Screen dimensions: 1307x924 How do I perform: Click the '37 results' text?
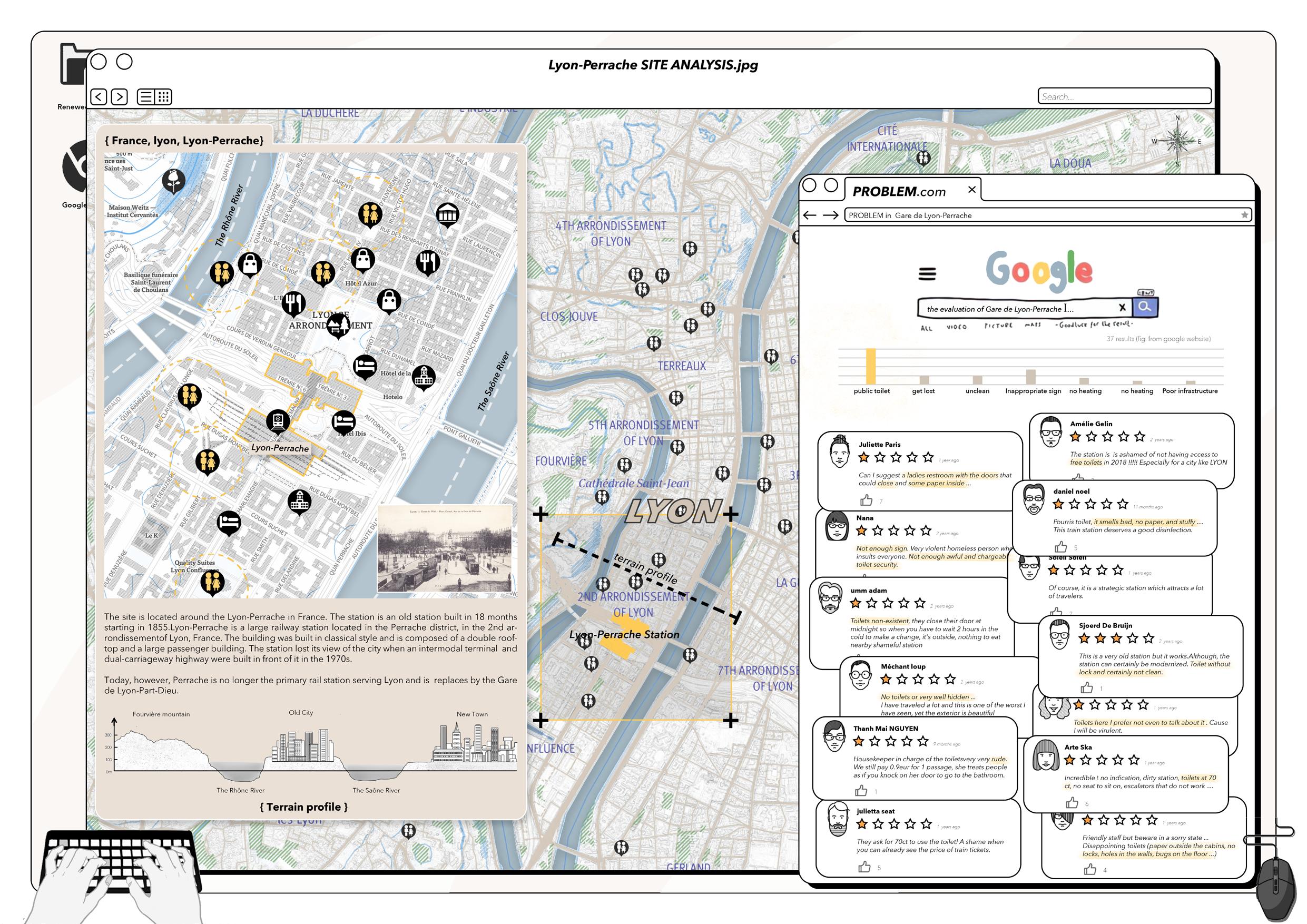[x=1158, y=339]
